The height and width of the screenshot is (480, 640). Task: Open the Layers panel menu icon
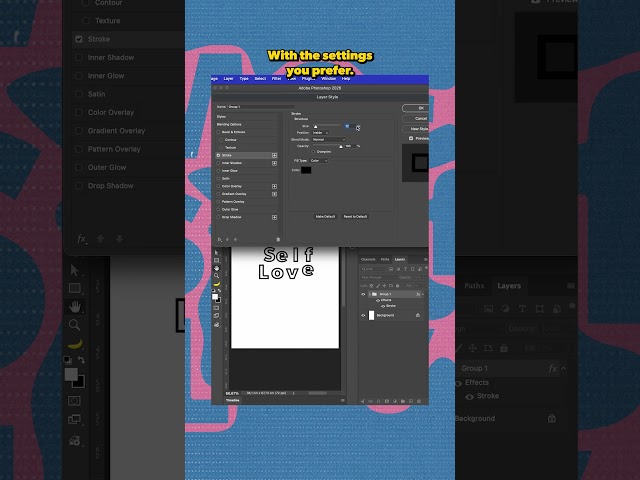tap(425, 260)
